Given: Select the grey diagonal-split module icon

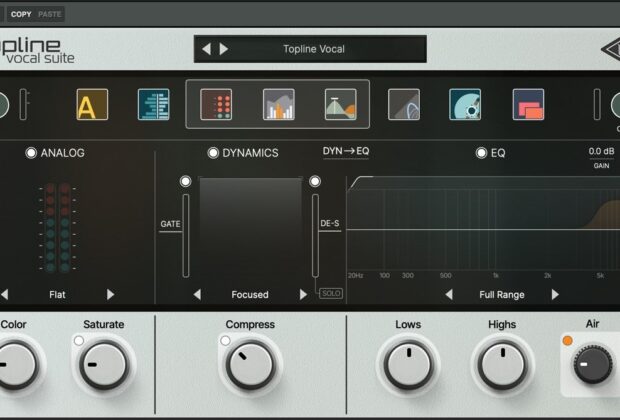Looking at the screenshot, I should coord(404,104).
